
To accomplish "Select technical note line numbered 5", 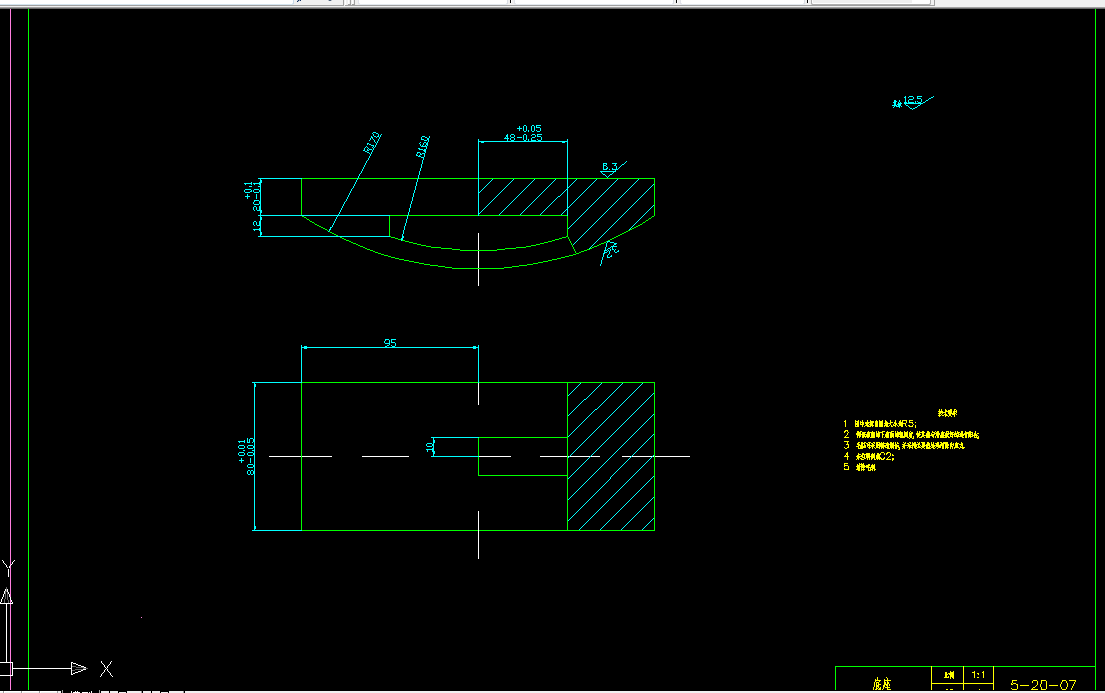I will (859, 467).
